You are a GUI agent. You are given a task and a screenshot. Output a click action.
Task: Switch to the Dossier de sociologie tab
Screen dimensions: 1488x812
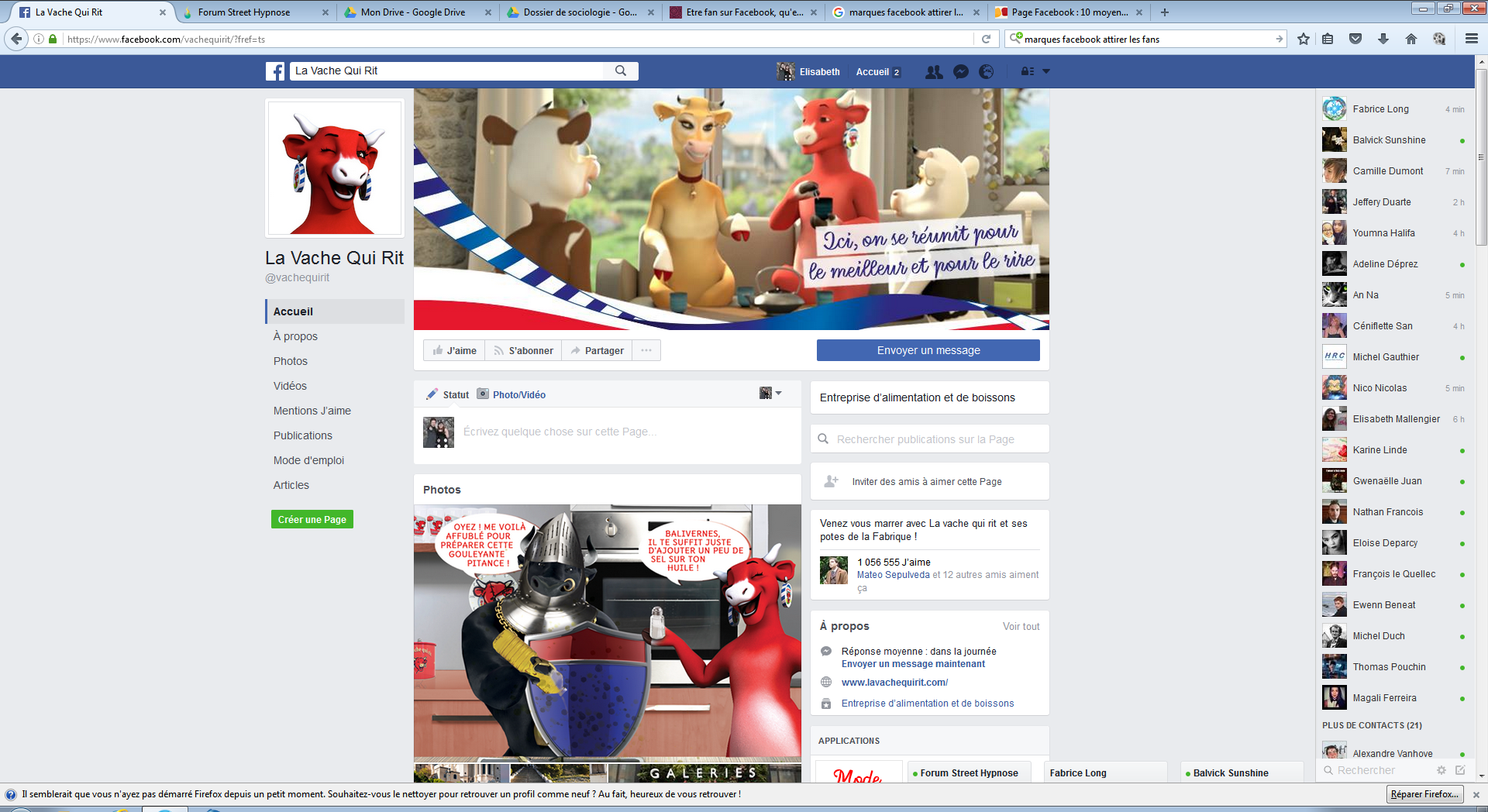pos(580,12)
